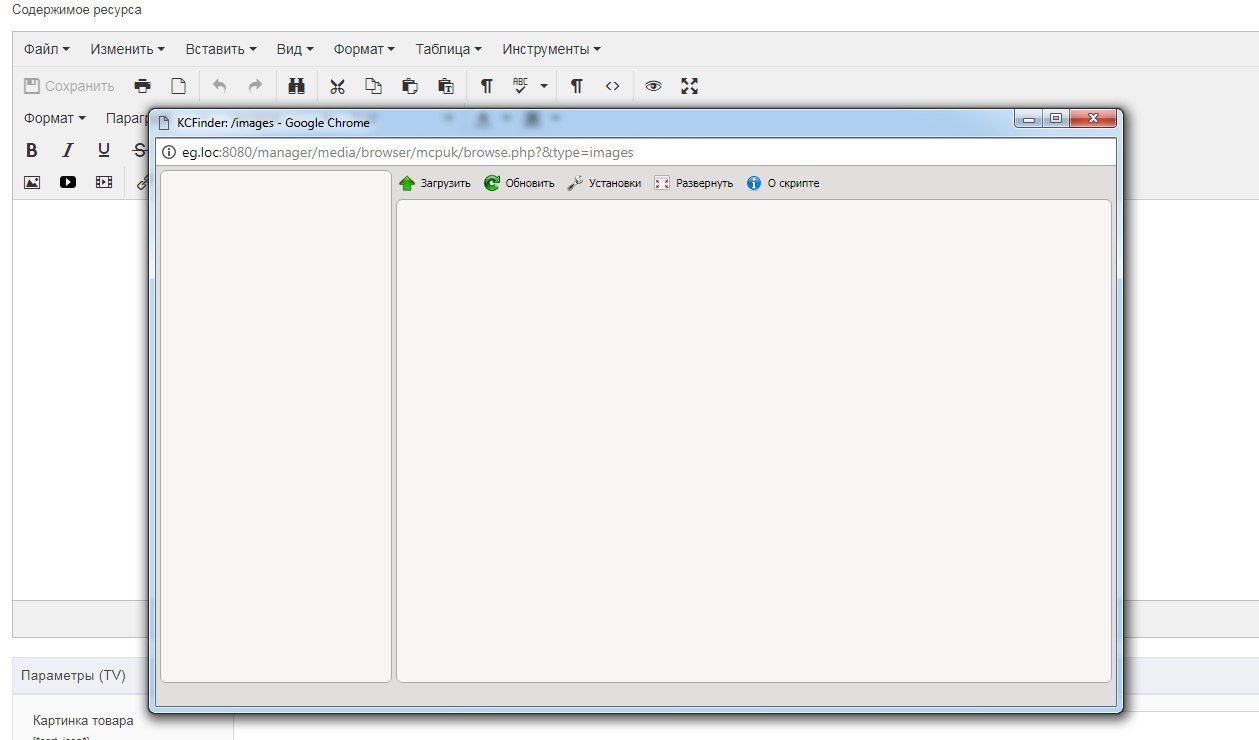The width and height of the screenshot is (1259, 740).
Task: Open the Формат menu in the menu bar
Action: pos(364,49)
